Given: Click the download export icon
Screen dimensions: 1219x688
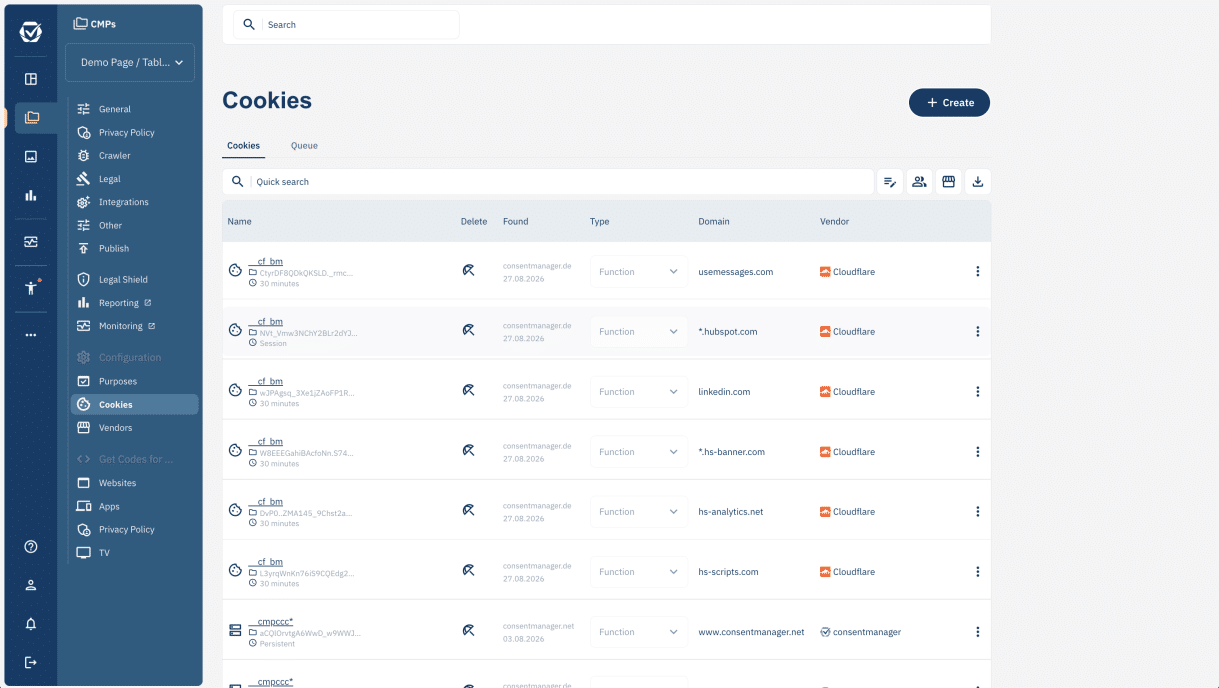Looking at the screenshot, I should pos(978,182).
